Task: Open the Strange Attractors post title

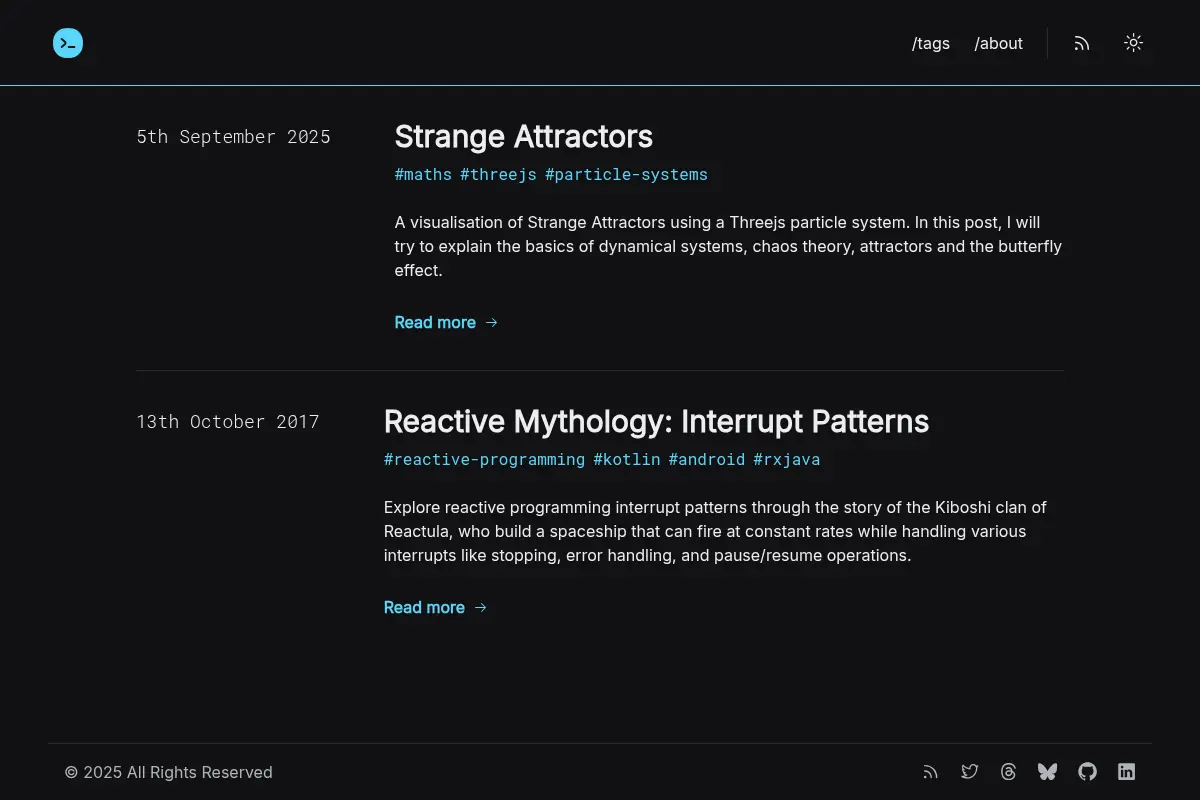Action: coord(524,137)
